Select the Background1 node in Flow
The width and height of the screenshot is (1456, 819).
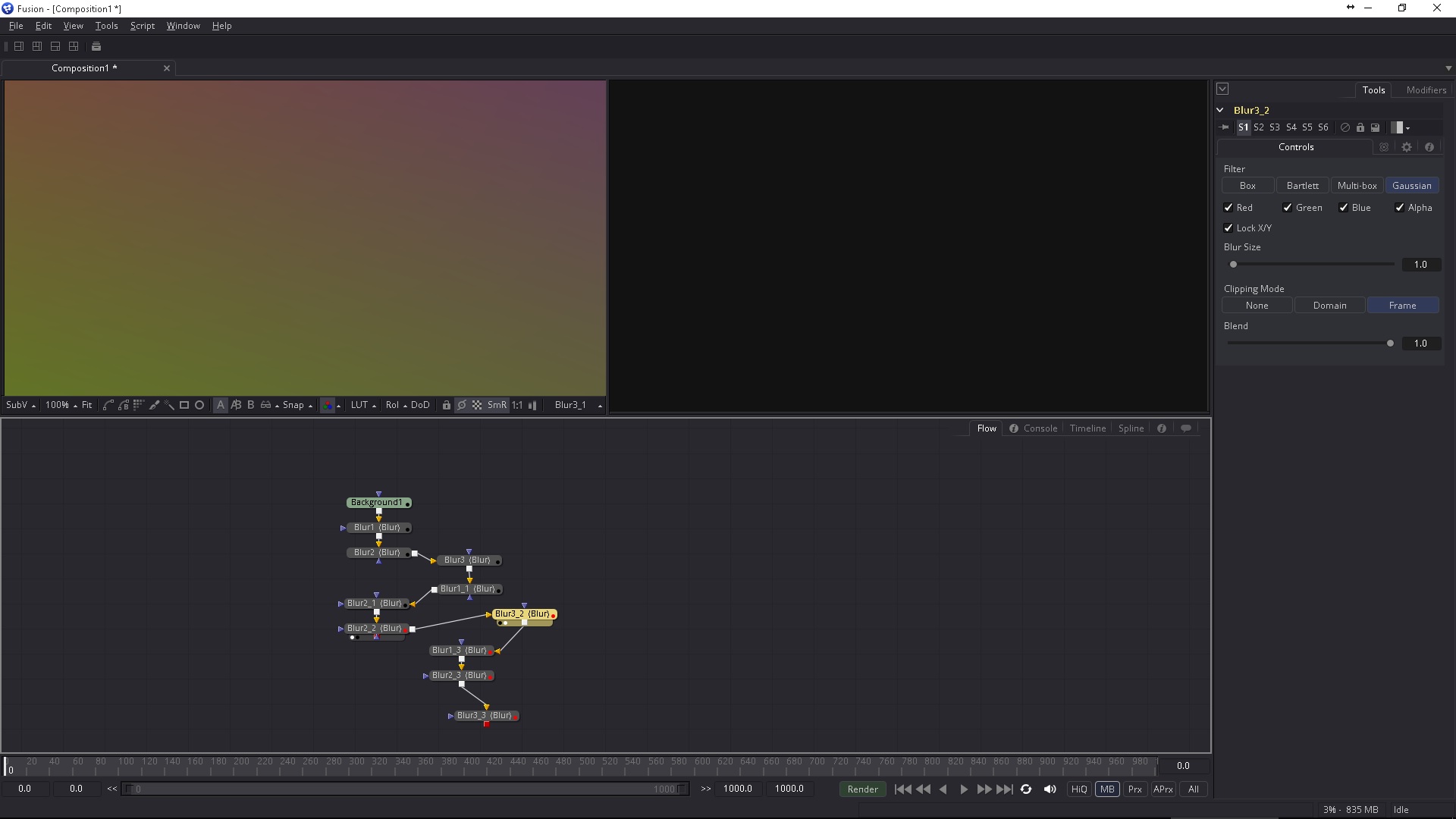(x=379, y=503)
